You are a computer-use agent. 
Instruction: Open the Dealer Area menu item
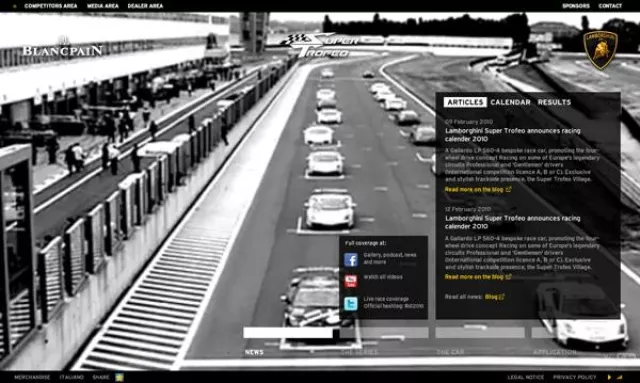tap(145, 6)
